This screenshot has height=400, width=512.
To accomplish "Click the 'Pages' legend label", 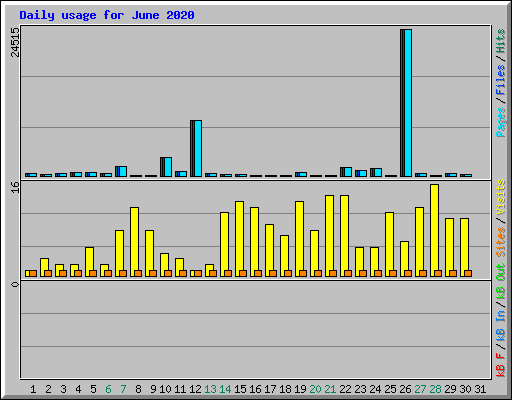I will tap(500, 122).
